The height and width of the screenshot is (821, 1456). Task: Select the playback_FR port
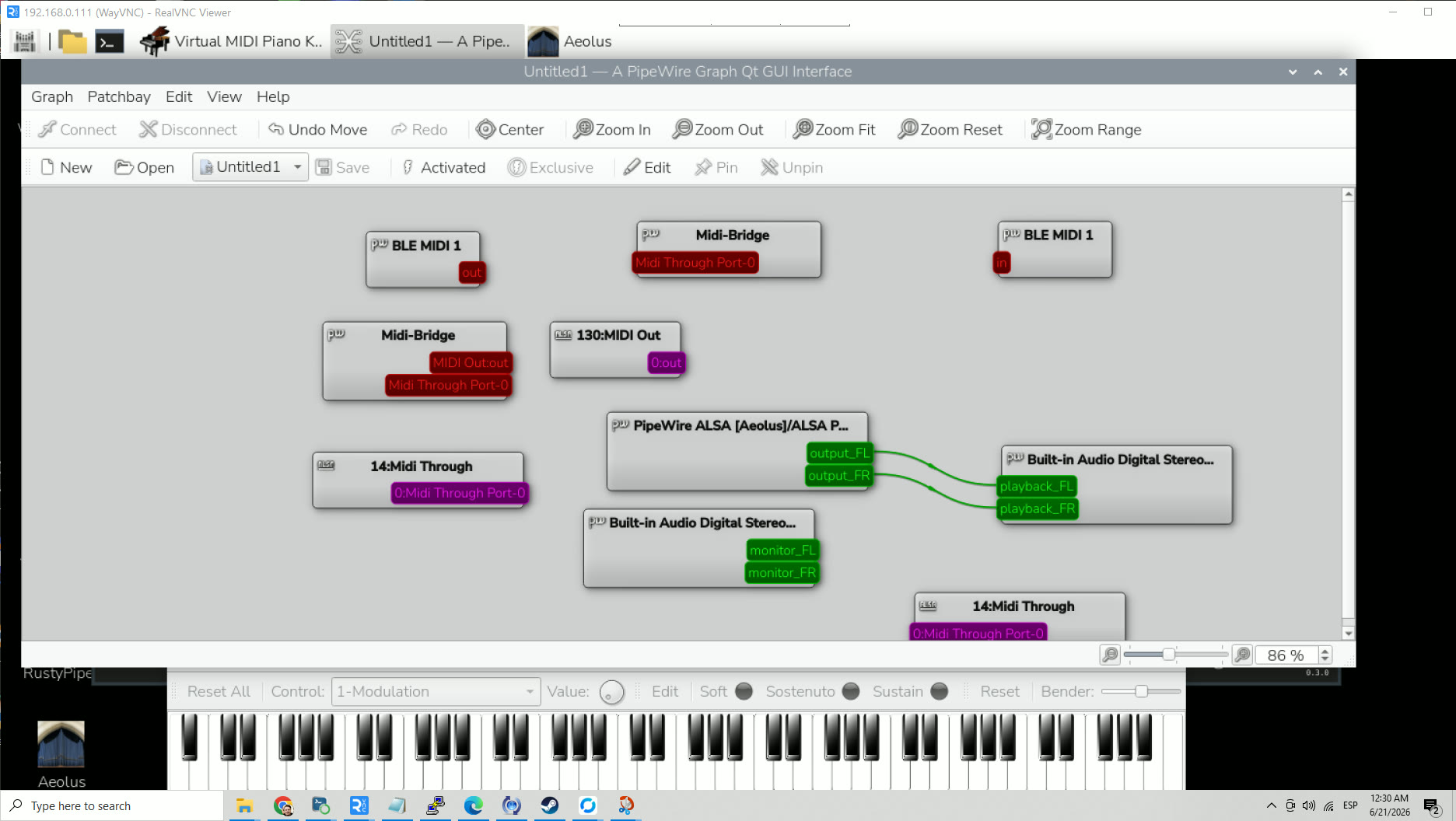(1038, 508)
